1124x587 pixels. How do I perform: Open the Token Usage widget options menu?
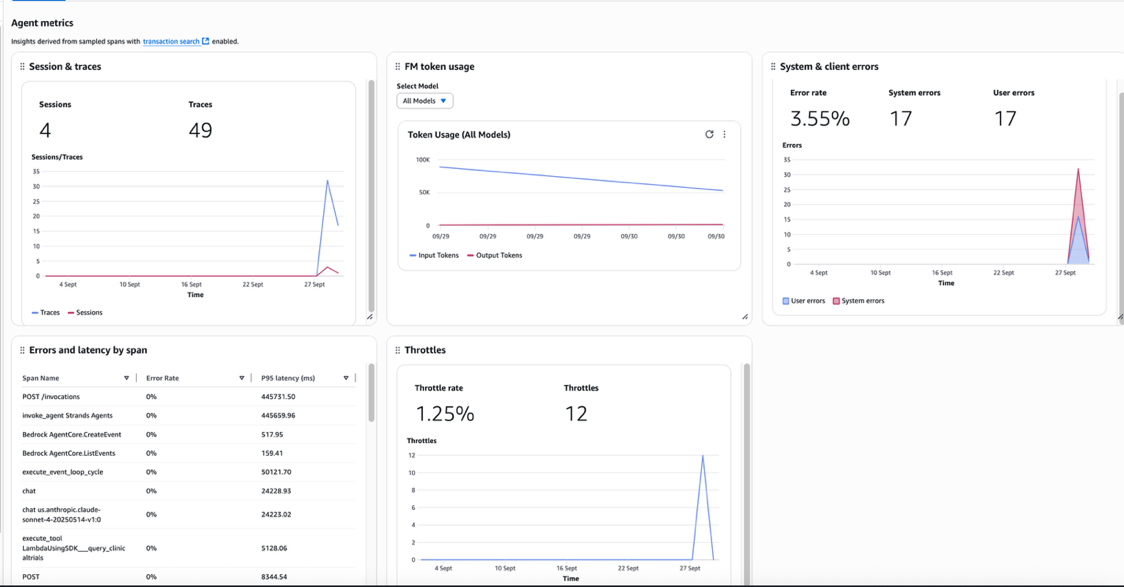(x=725, y=134)
